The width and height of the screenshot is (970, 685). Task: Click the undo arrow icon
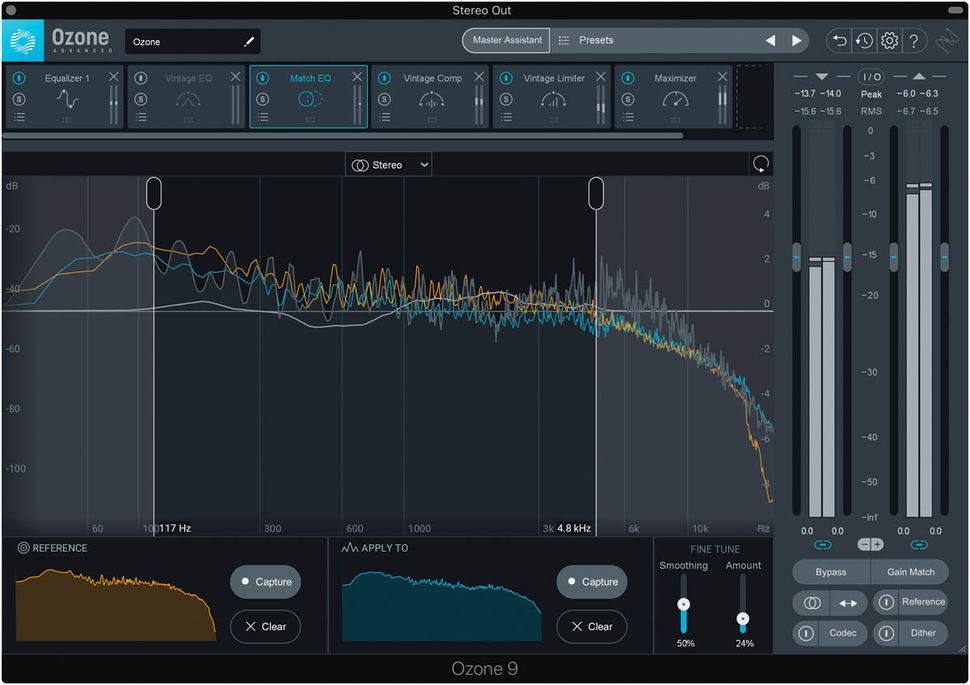[838, 40]
